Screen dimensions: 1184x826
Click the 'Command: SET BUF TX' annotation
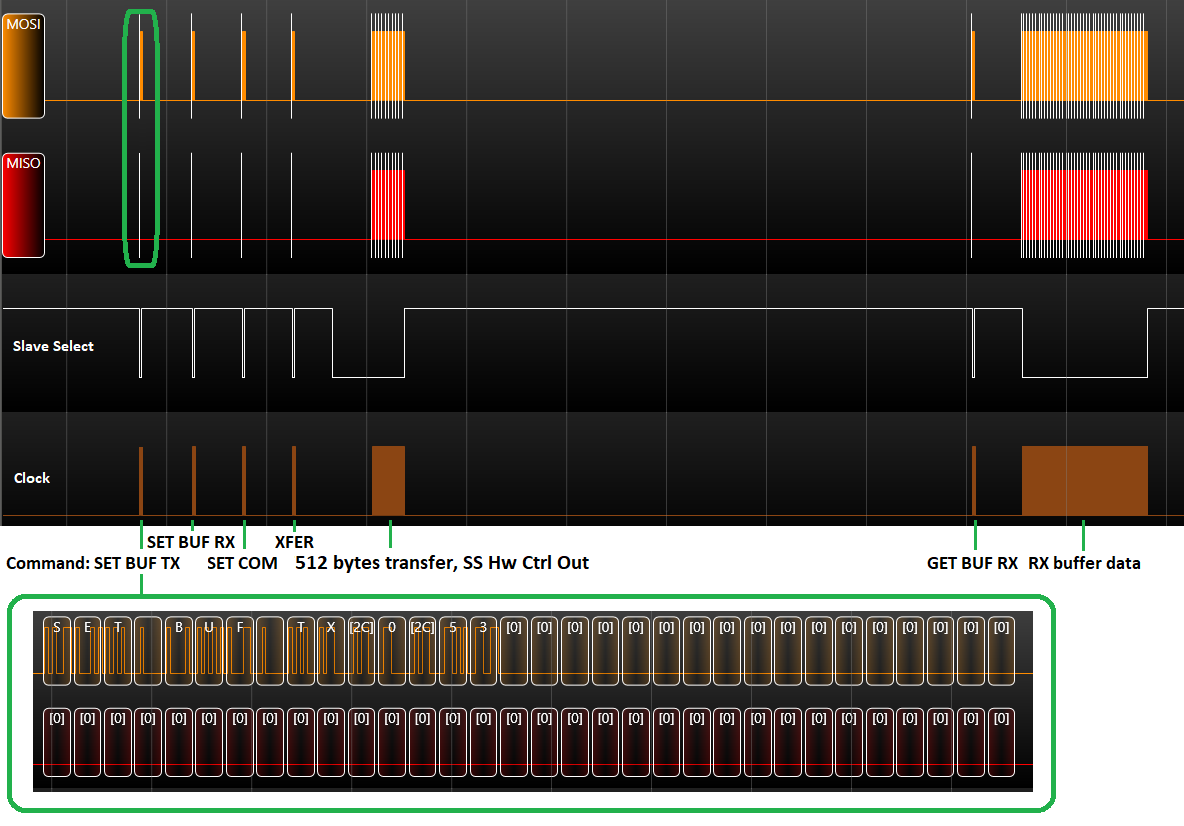click(93, 563)
